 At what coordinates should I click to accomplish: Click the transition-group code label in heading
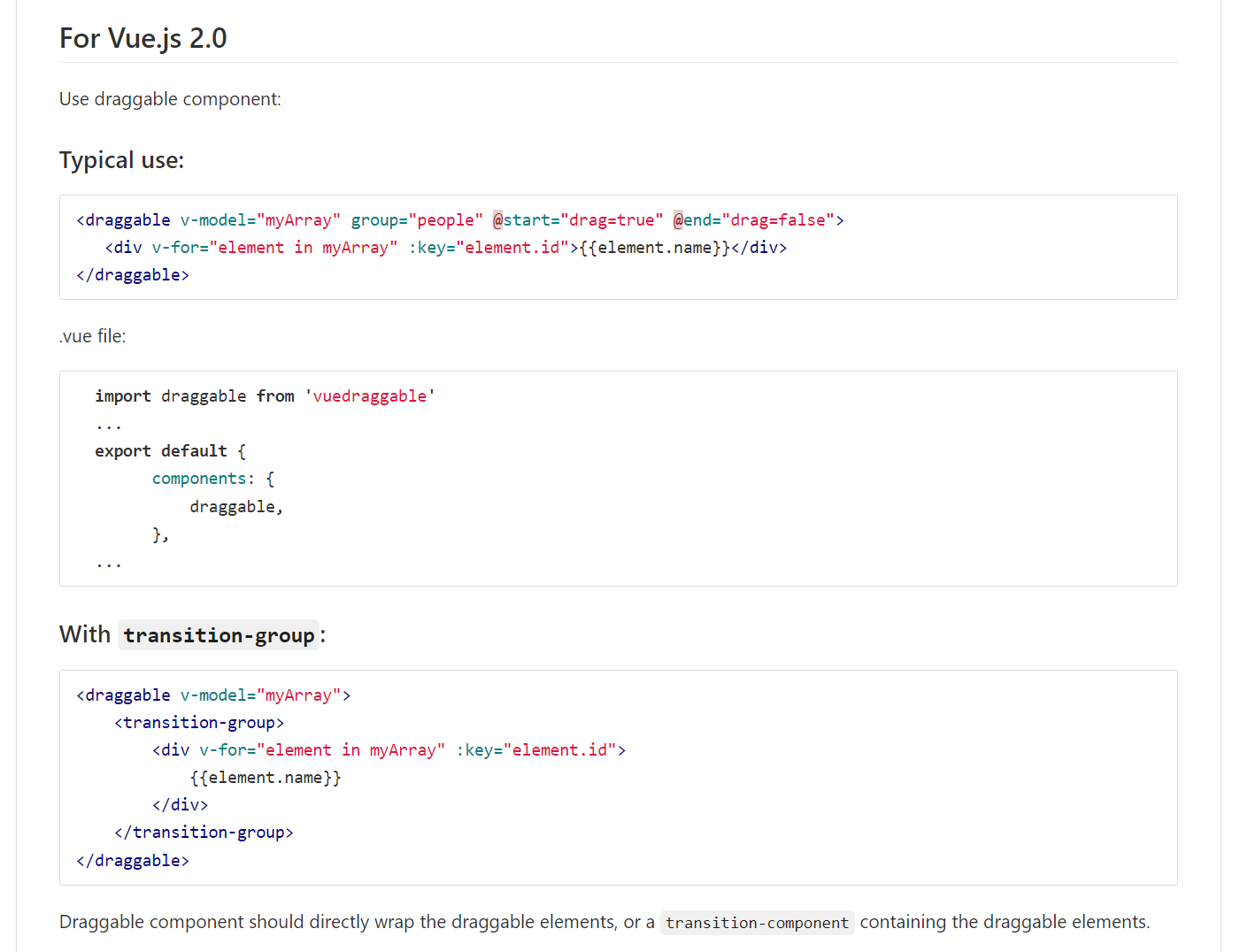pyautogui.click(x=219, y=635)
